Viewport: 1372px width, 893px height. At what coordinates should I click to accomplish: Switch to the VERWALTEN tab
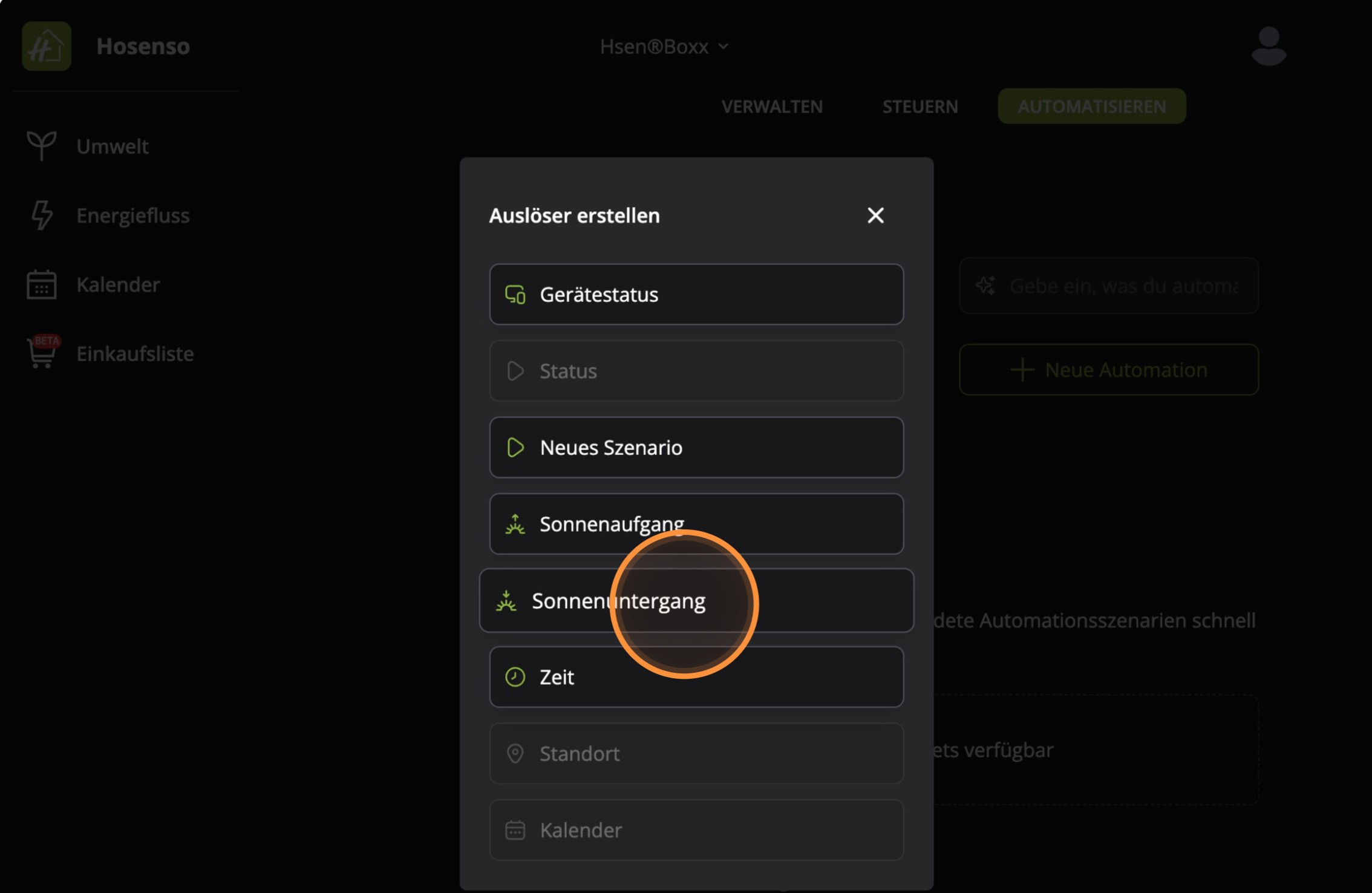[x=771, y=106]
